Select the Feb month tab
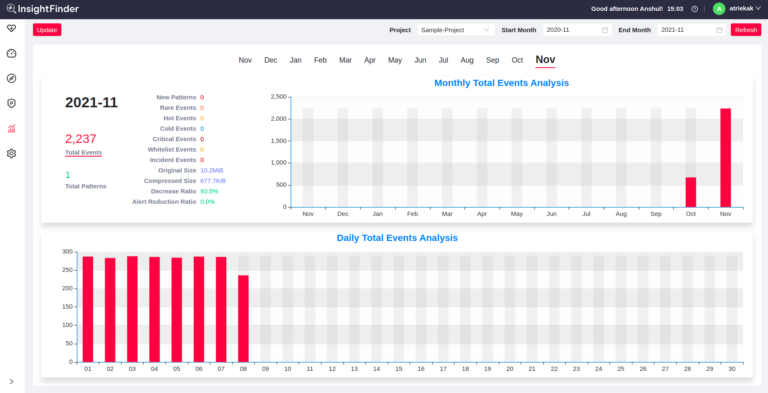Viewport: 768px width, 393px height. (320, 60)
